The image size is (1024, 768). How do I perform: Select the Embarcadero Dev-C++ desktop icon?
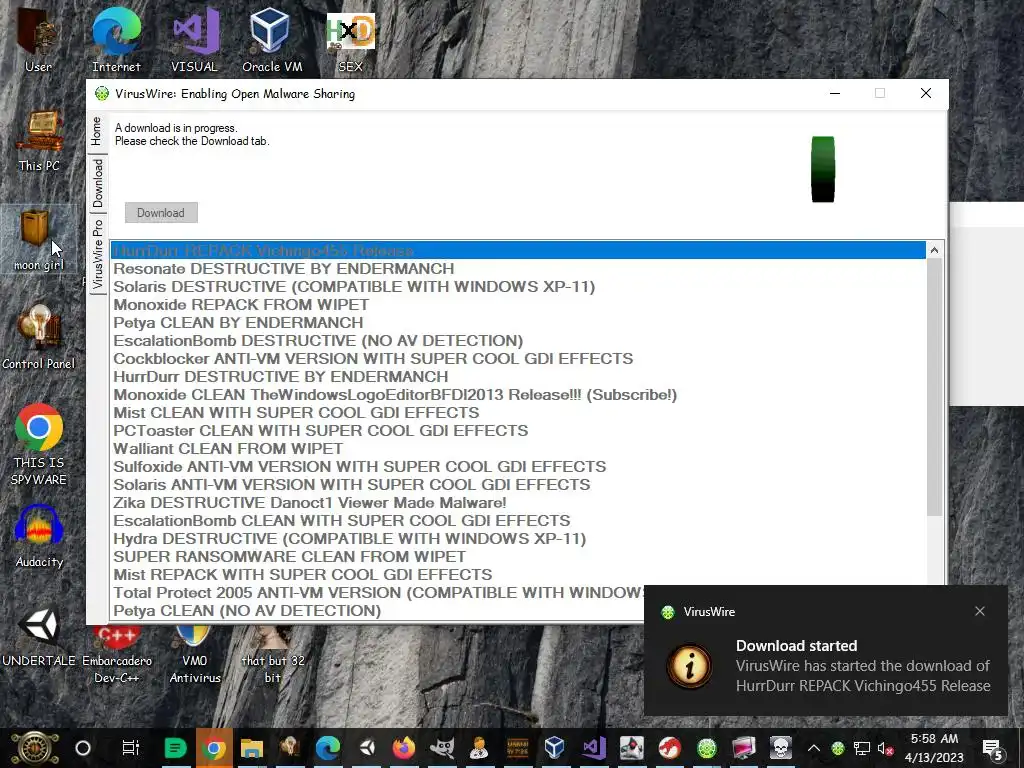point(117,654)
